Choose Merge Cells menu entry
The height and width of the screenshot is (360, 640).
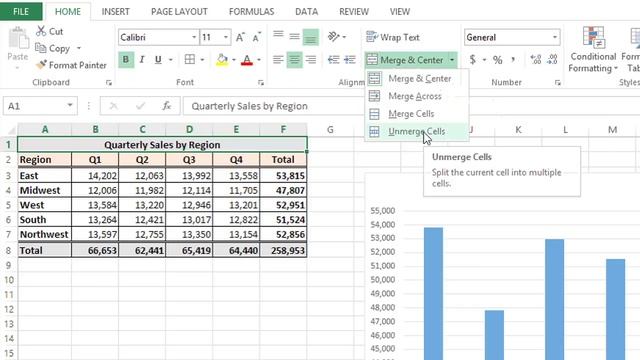click(416, 114)
